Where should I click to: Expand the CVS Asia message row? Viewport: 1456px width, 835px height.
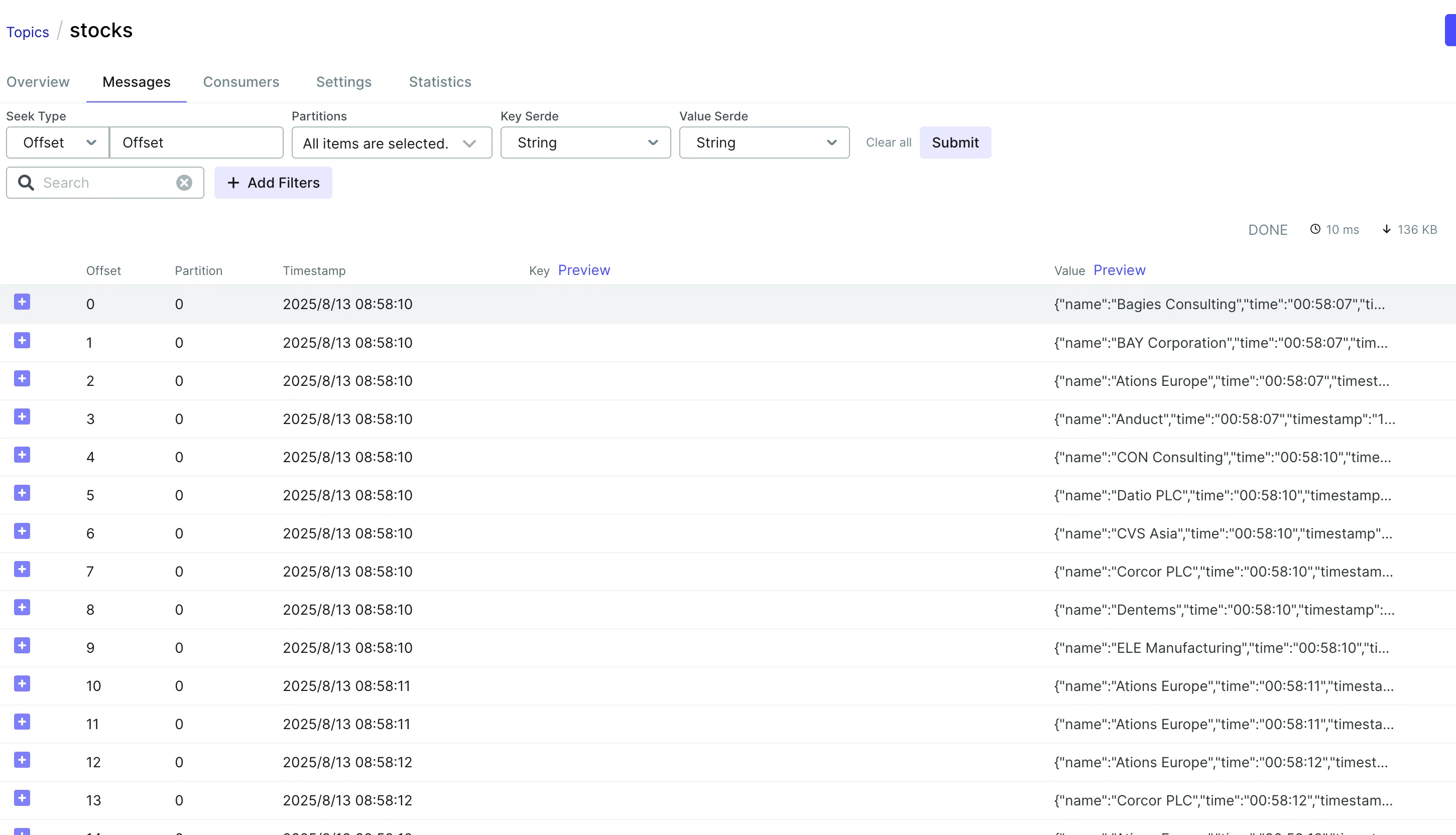[22, 531]
